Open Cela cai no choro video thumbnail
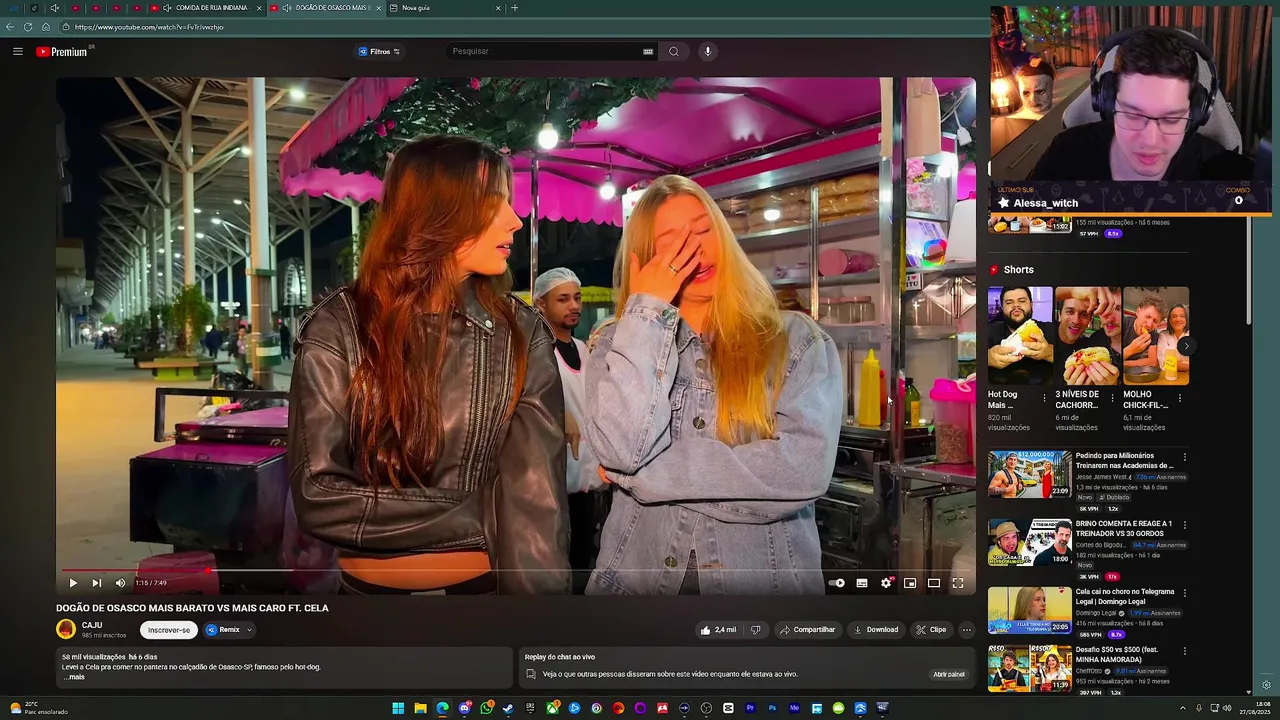The height and width of the screenshot is (720, 1280). click(1029, 610)
